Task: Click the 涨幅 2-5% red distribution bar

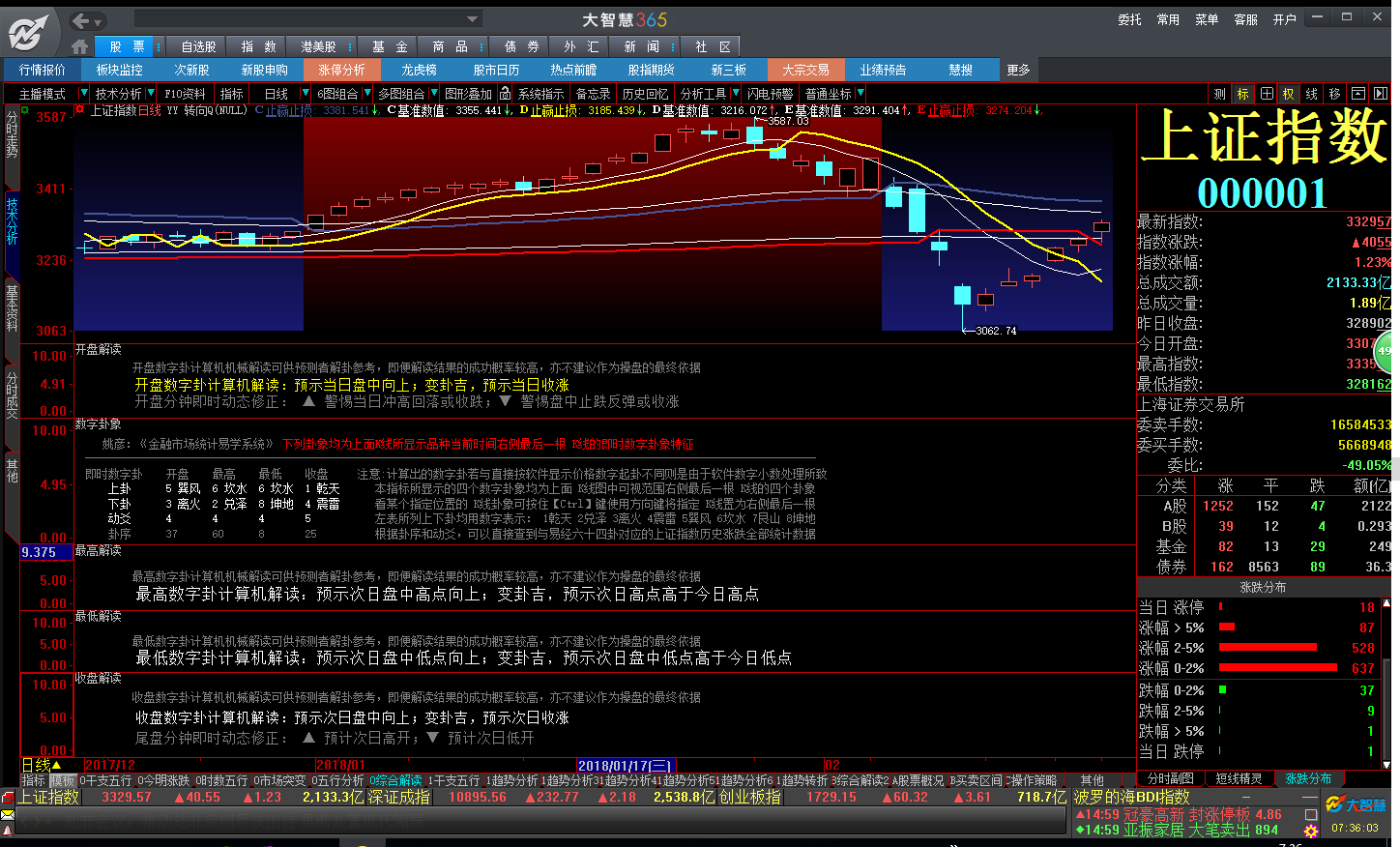Action: (x=1268, y=647)
